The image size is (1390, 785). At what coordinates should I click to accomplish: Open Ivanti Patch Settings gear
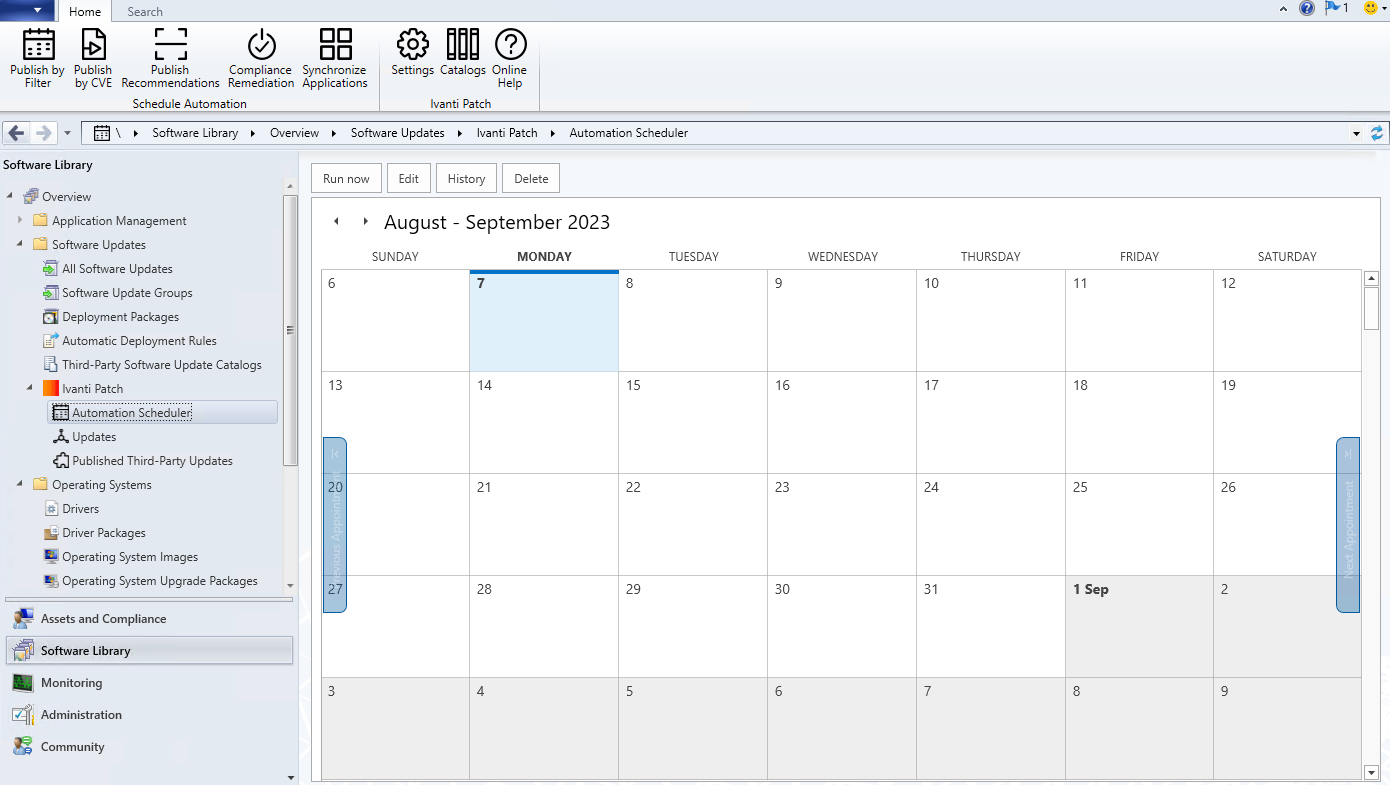412,45
